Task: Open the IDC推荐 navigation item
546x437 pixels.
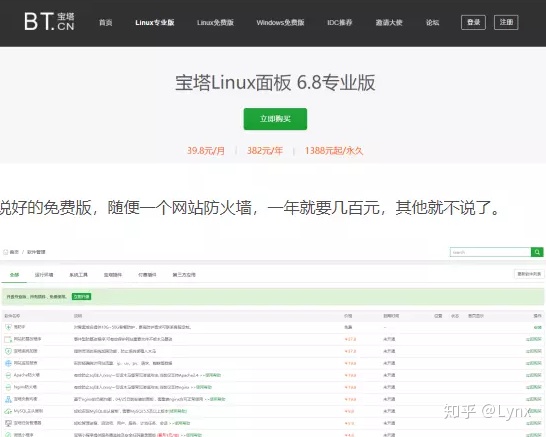Action: click(x=340, y=23)
